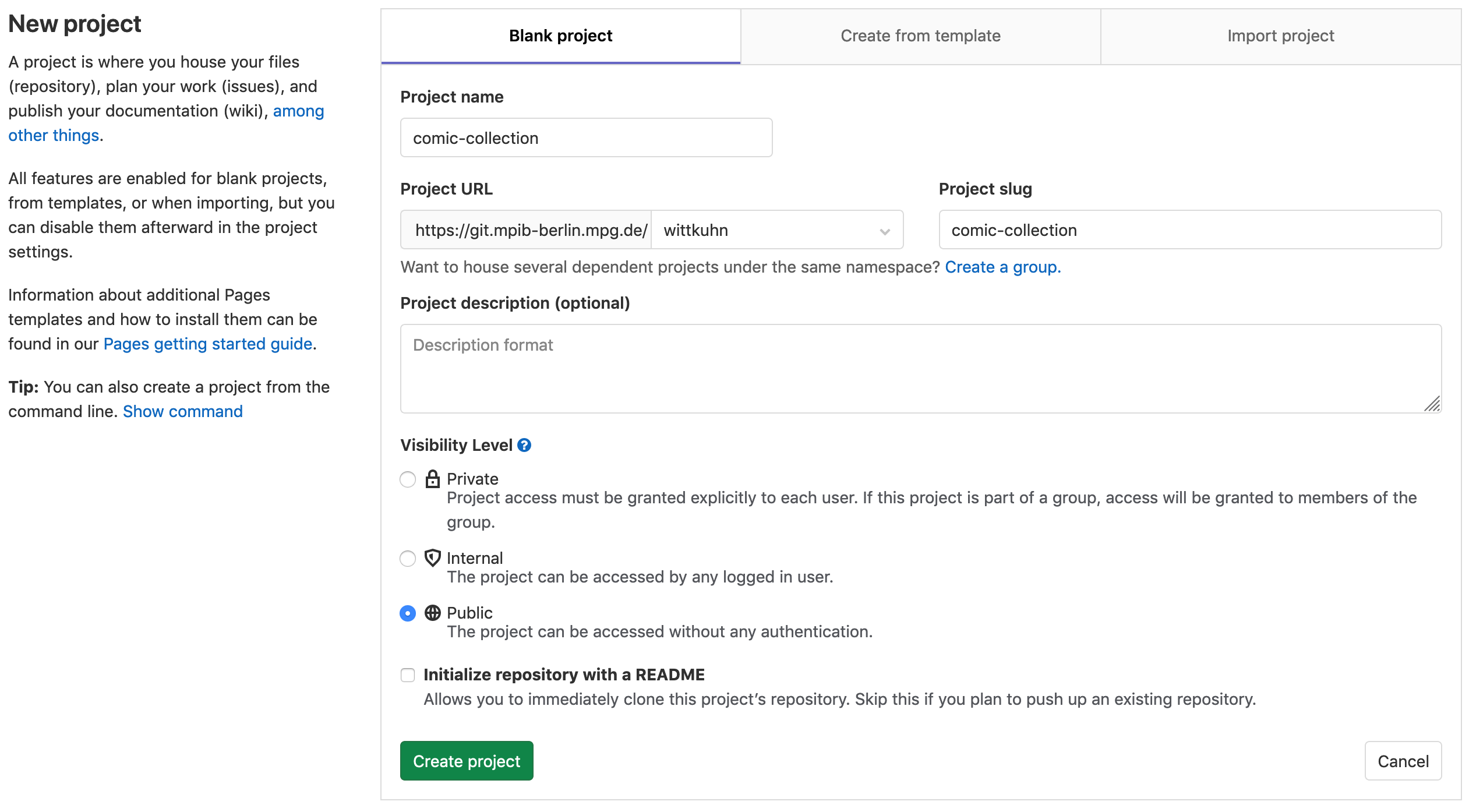Focus the Project description text area

point(920,369)
